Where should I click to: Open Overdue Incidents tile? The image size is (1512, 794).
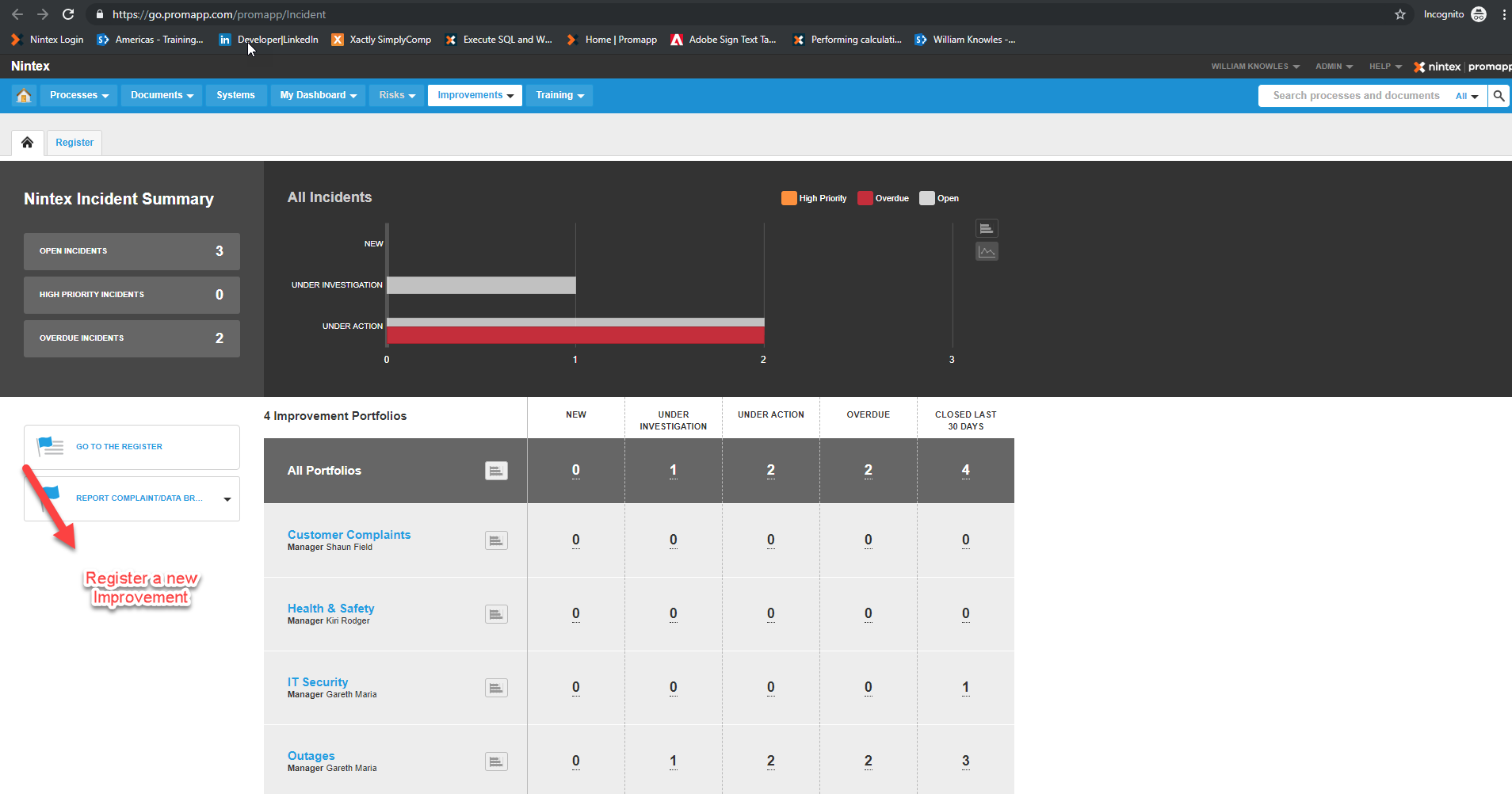tap(132, 338)
